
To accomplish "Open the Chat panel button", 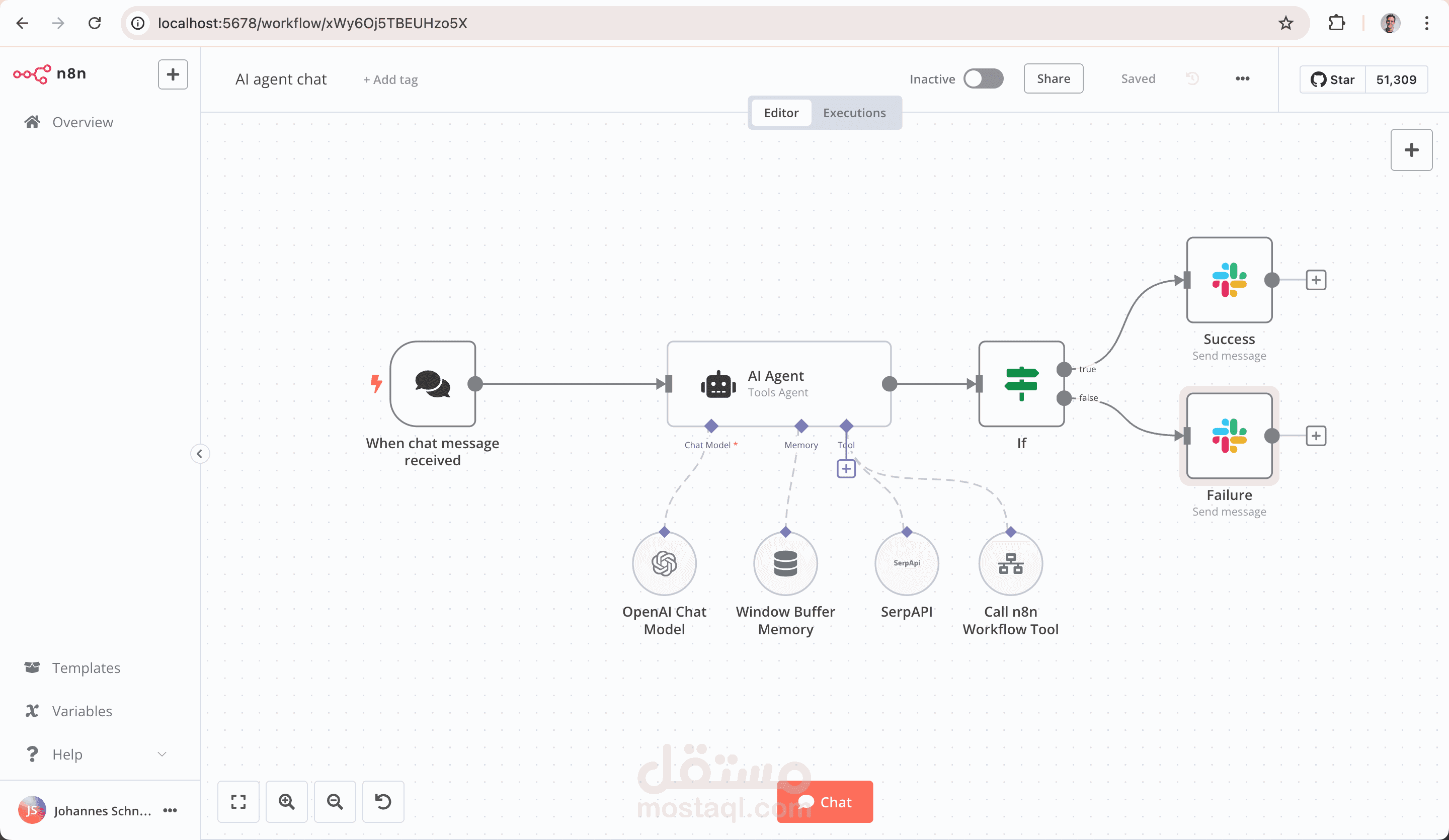I will (825, 801).
